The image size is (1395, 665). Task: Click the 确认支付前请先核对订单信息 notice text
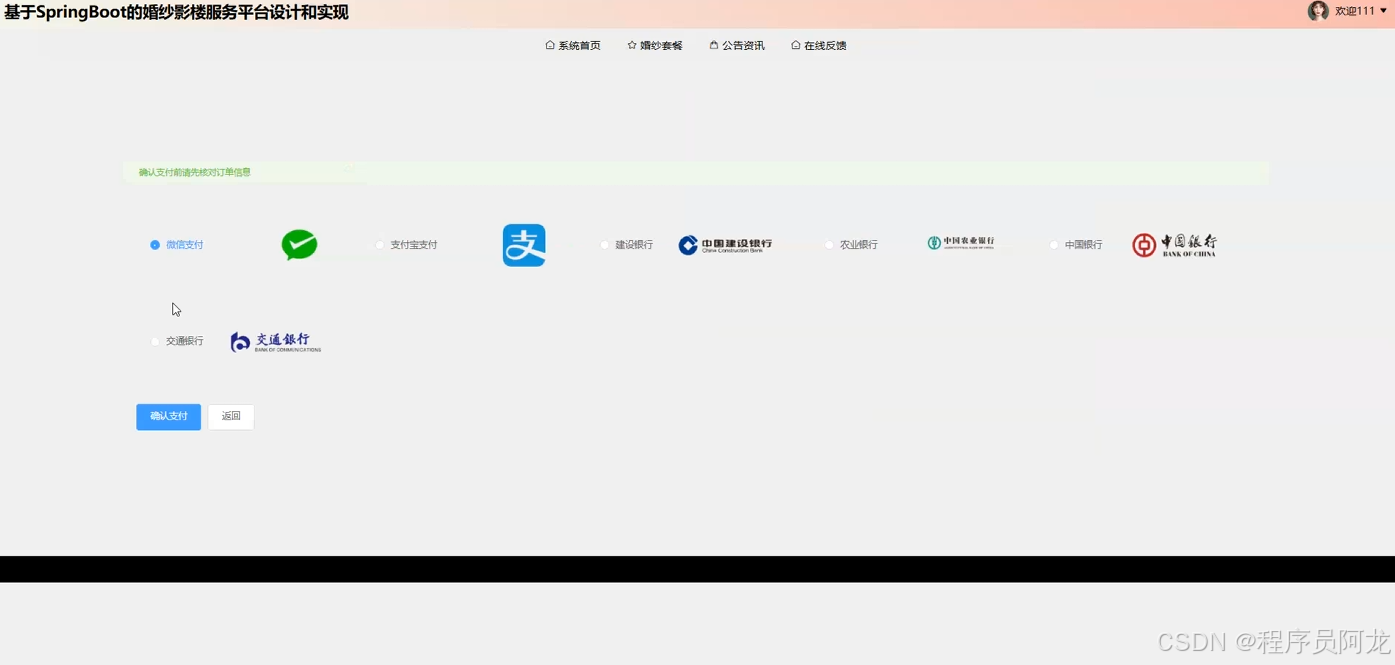(x=195, y=172)
